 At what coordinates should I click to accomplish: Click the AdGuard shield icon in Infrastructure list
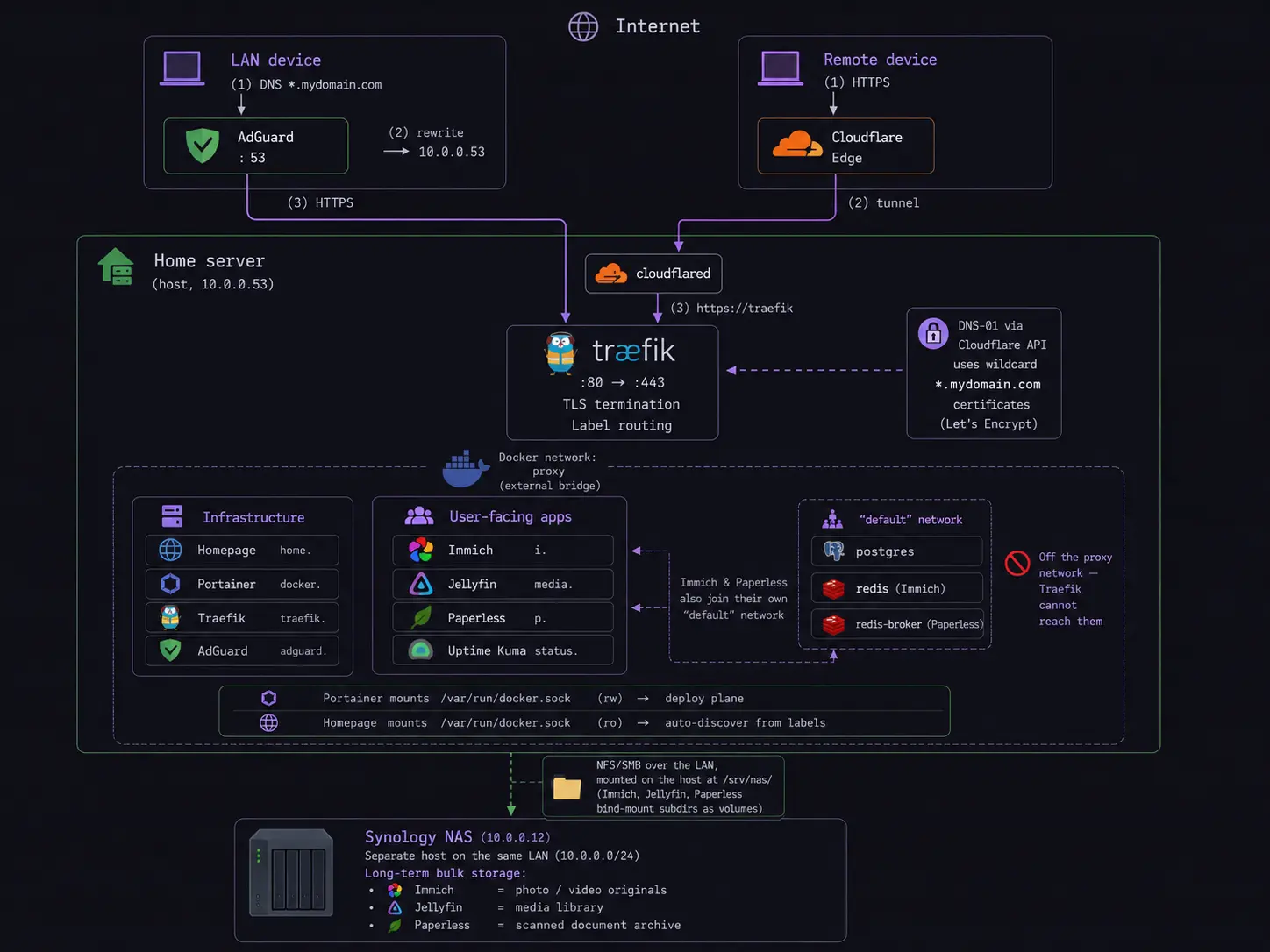point(170,650)
